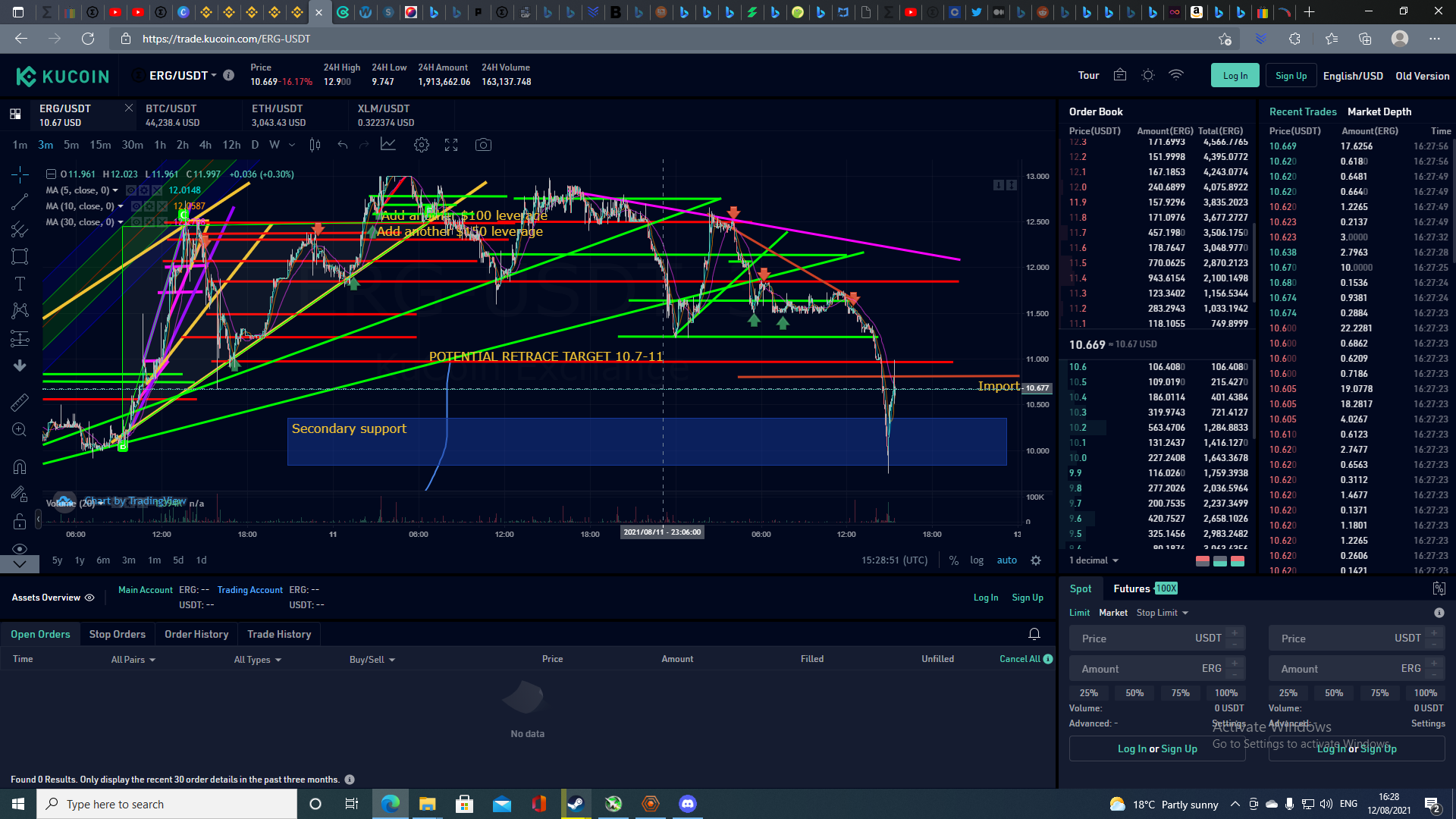This screenshot has height=819, width=1456.
Task: Open notification bell in orders panel
Action: tap(1034, 634)
